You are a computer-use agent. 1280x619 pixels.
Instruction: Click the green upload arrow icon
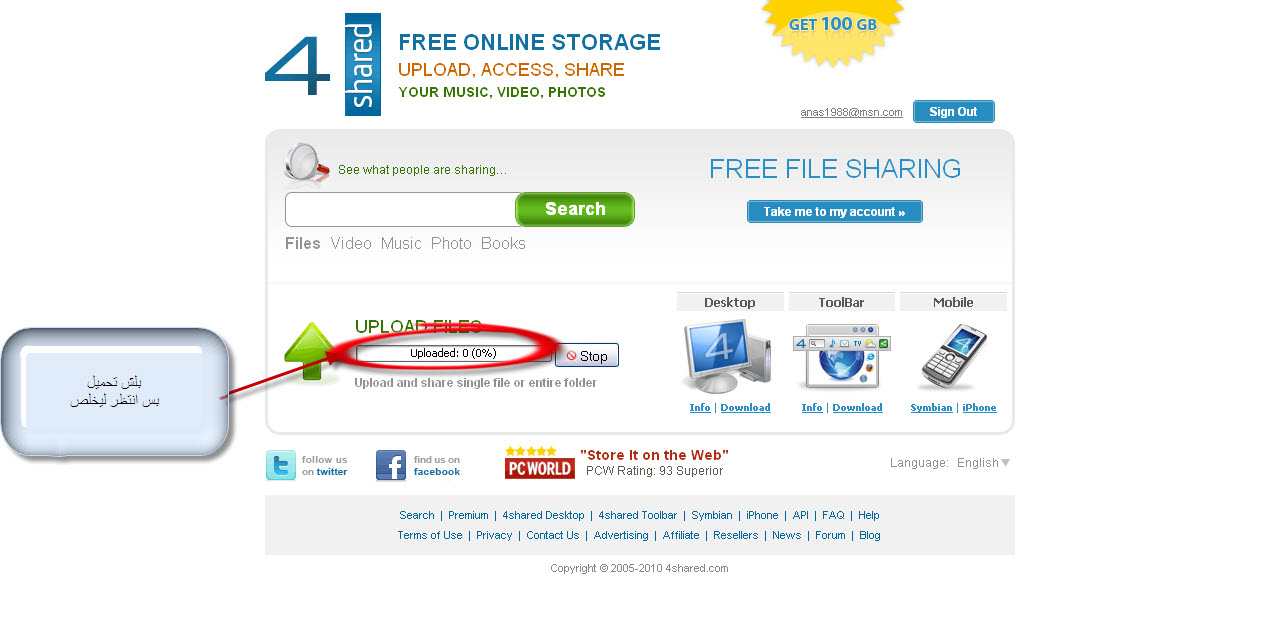(x=309, y=351)
